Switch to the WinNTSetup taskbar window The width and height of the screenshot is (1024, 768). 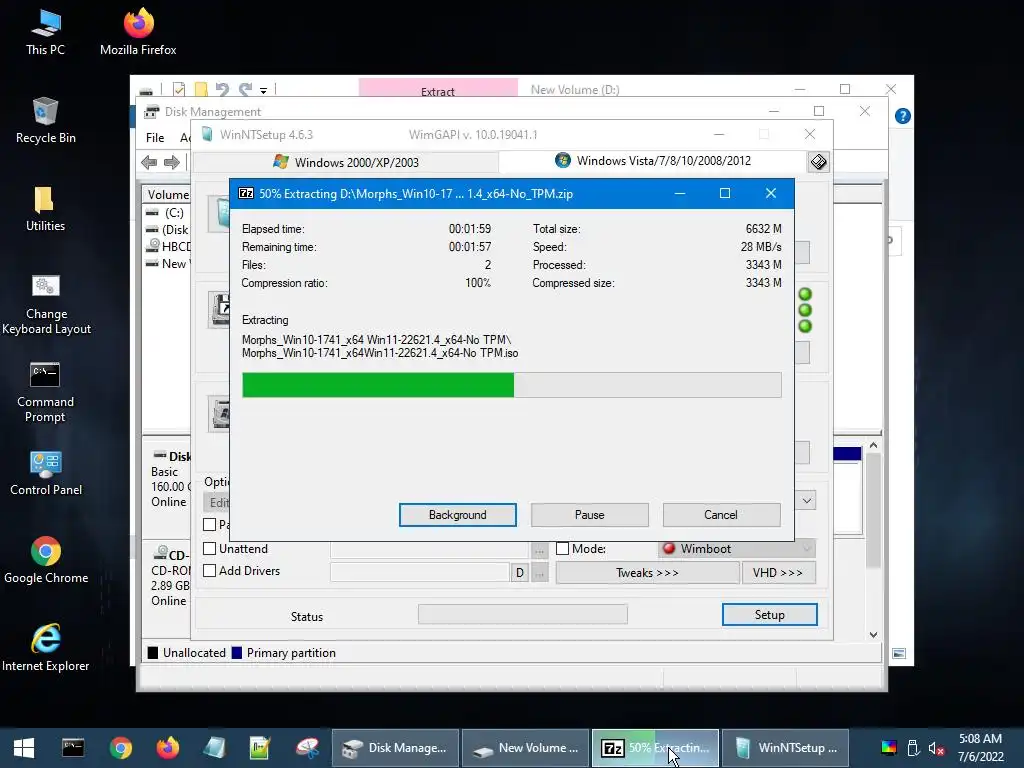[x=786, y=748]
